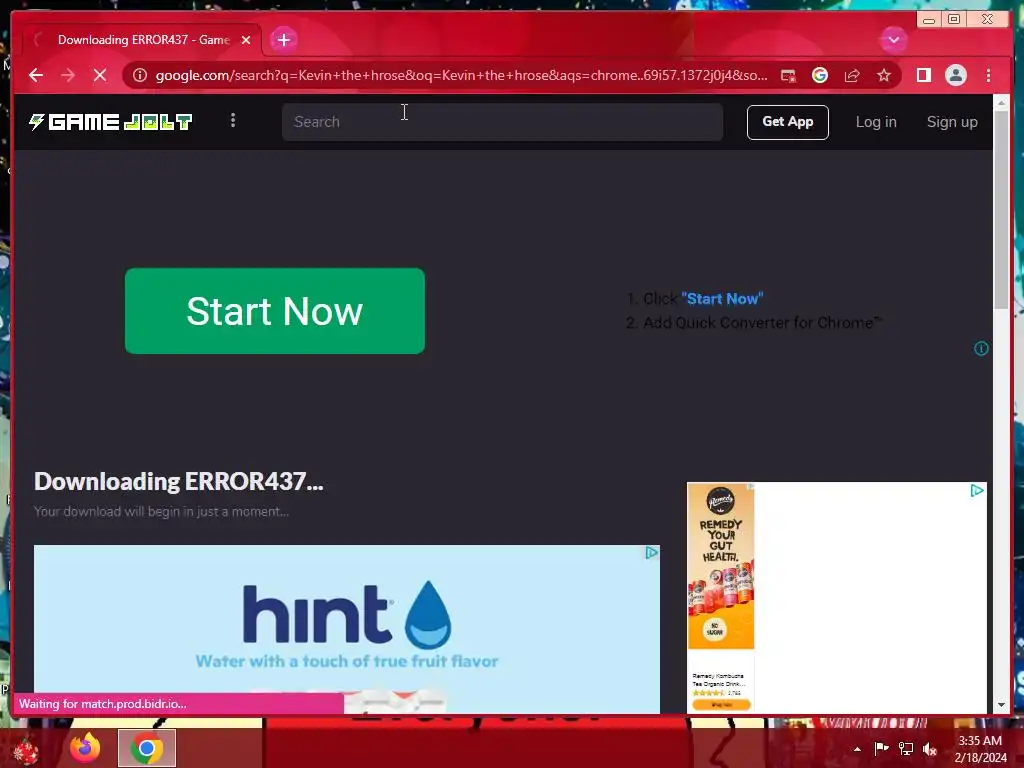
Task: Click the vertical scrollbar thumb
Action: coord(1001,209)
